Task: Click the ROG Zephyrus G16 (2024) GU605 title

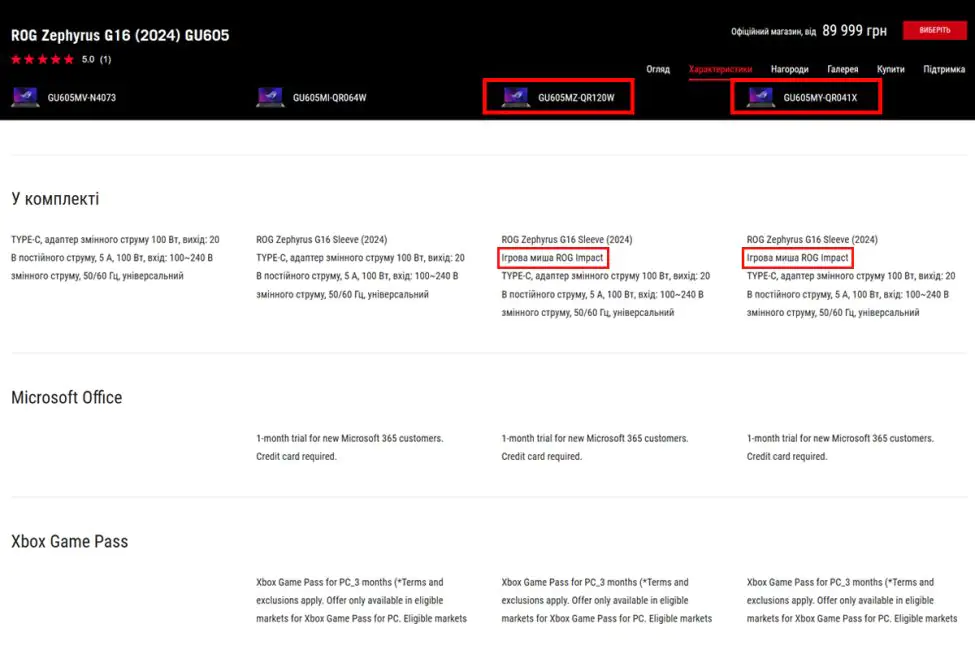Action: [x=120, y=35]
